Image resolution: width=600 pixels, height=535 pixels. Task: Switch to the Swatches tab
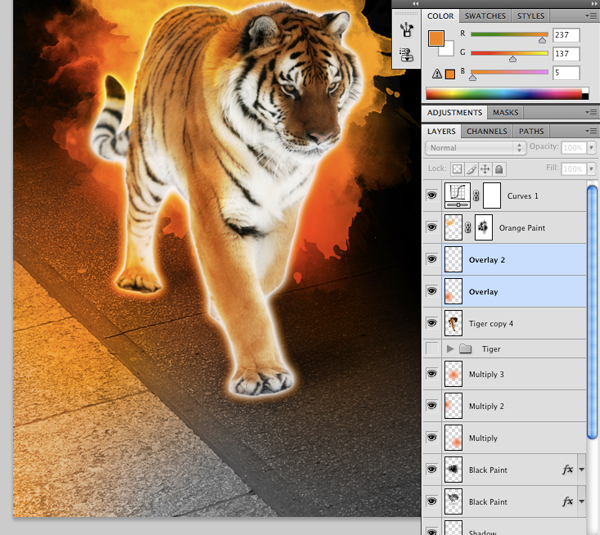pos(485,16)
